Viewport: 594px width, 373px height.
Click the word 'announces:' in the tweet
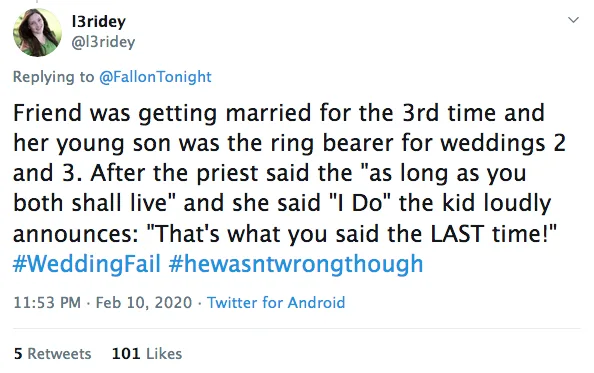click(x=76, y=234)
